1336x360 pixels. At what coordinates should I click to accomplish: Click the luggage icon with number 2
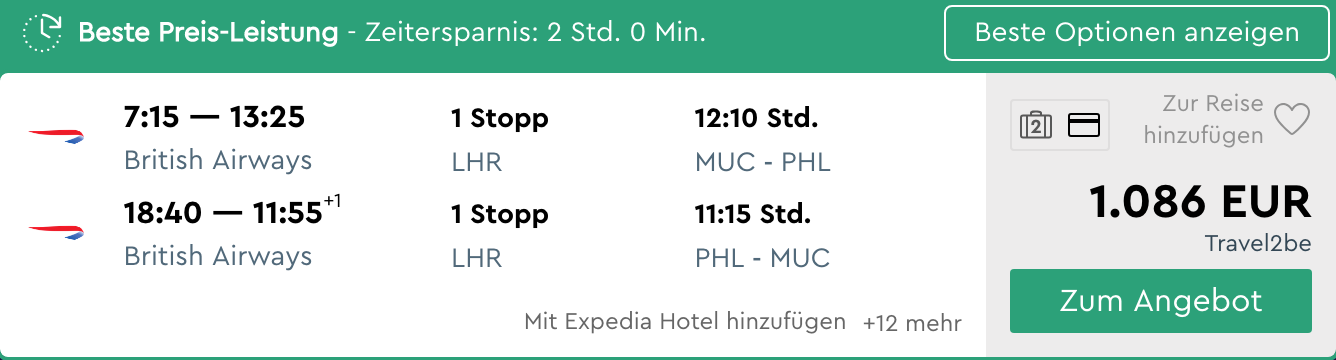click(1036, 126)
